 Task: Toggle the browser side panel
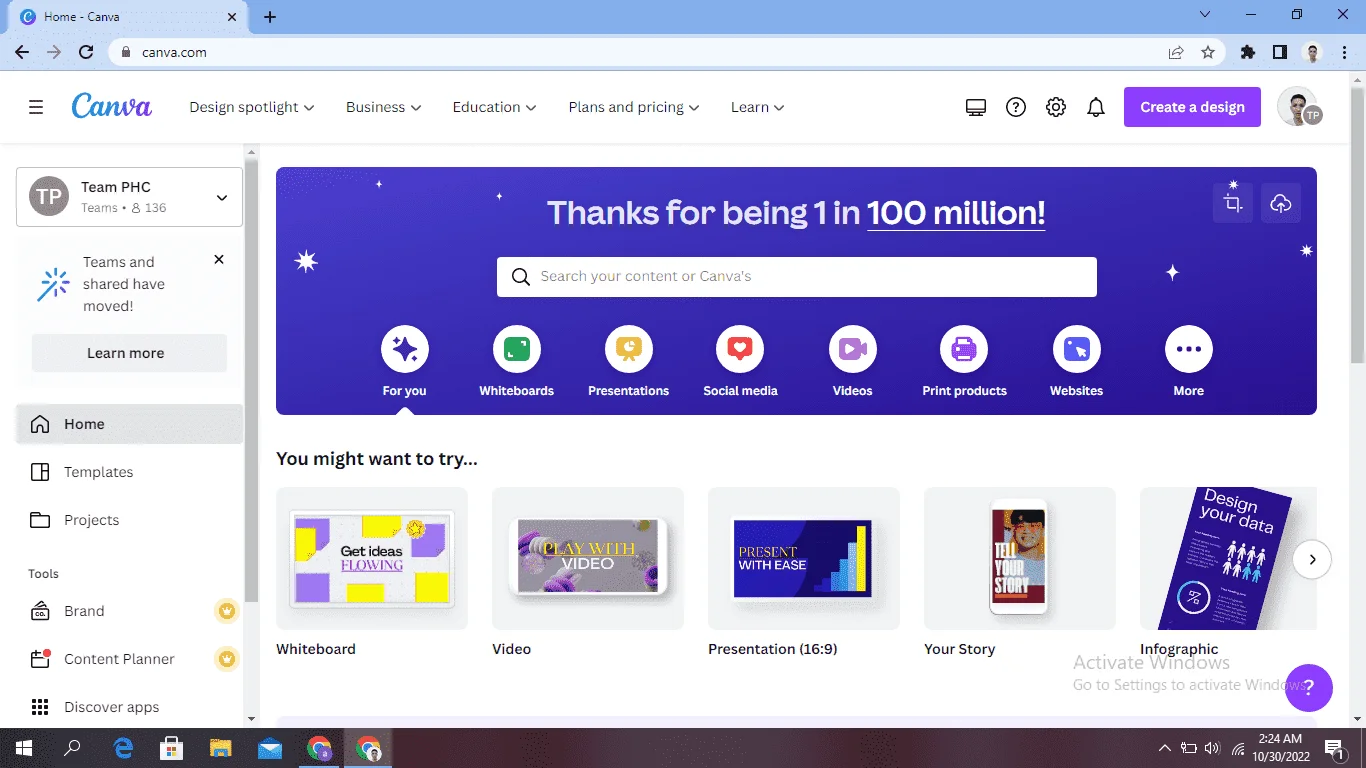[x=1280, y=52]
